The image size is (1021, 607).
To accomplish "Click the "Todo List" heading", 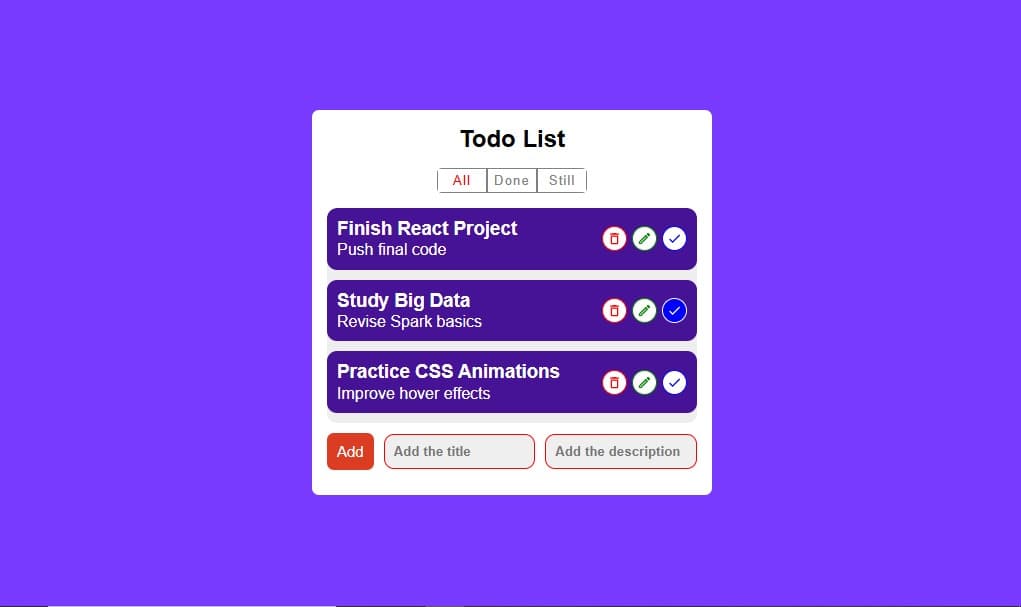I will pyautogui.click(x=511, y=139).
